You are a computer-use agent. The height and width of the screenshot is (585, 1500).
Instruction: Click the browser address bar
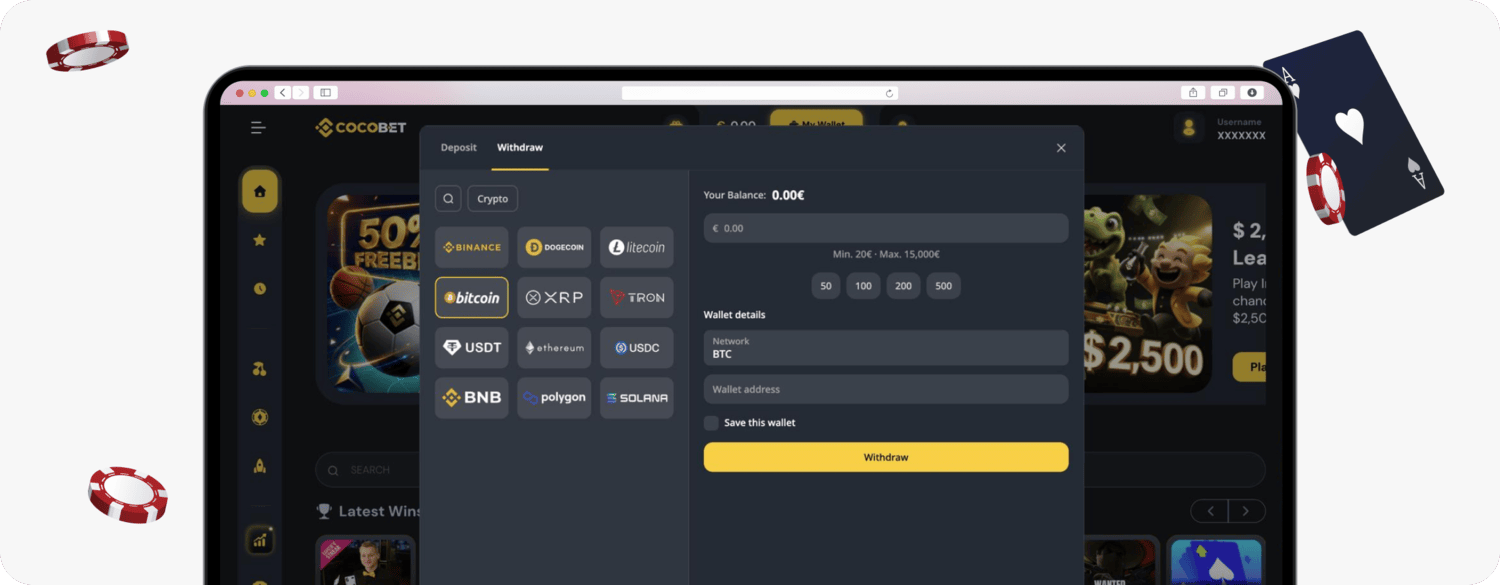760,93
